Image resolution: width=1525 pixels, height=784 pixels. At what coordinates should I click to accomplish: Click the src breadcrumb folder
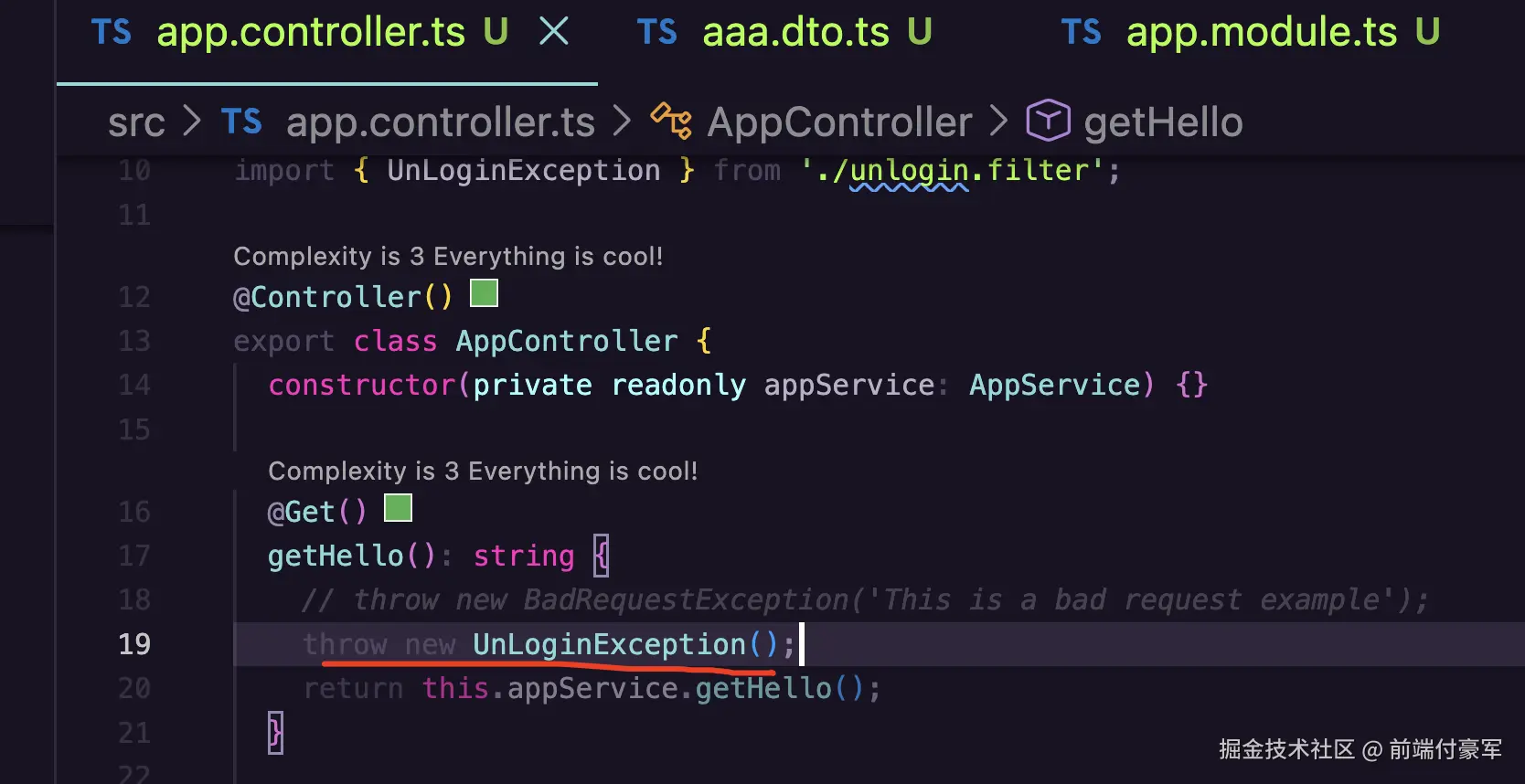[136, 122]
